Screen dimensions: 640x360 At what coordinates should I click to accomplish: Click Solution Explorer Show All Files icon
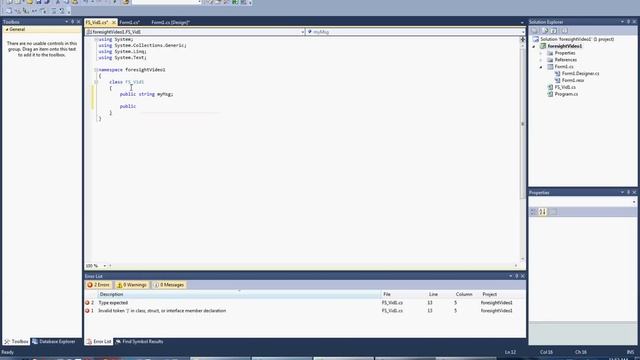[x=544, y=31]
